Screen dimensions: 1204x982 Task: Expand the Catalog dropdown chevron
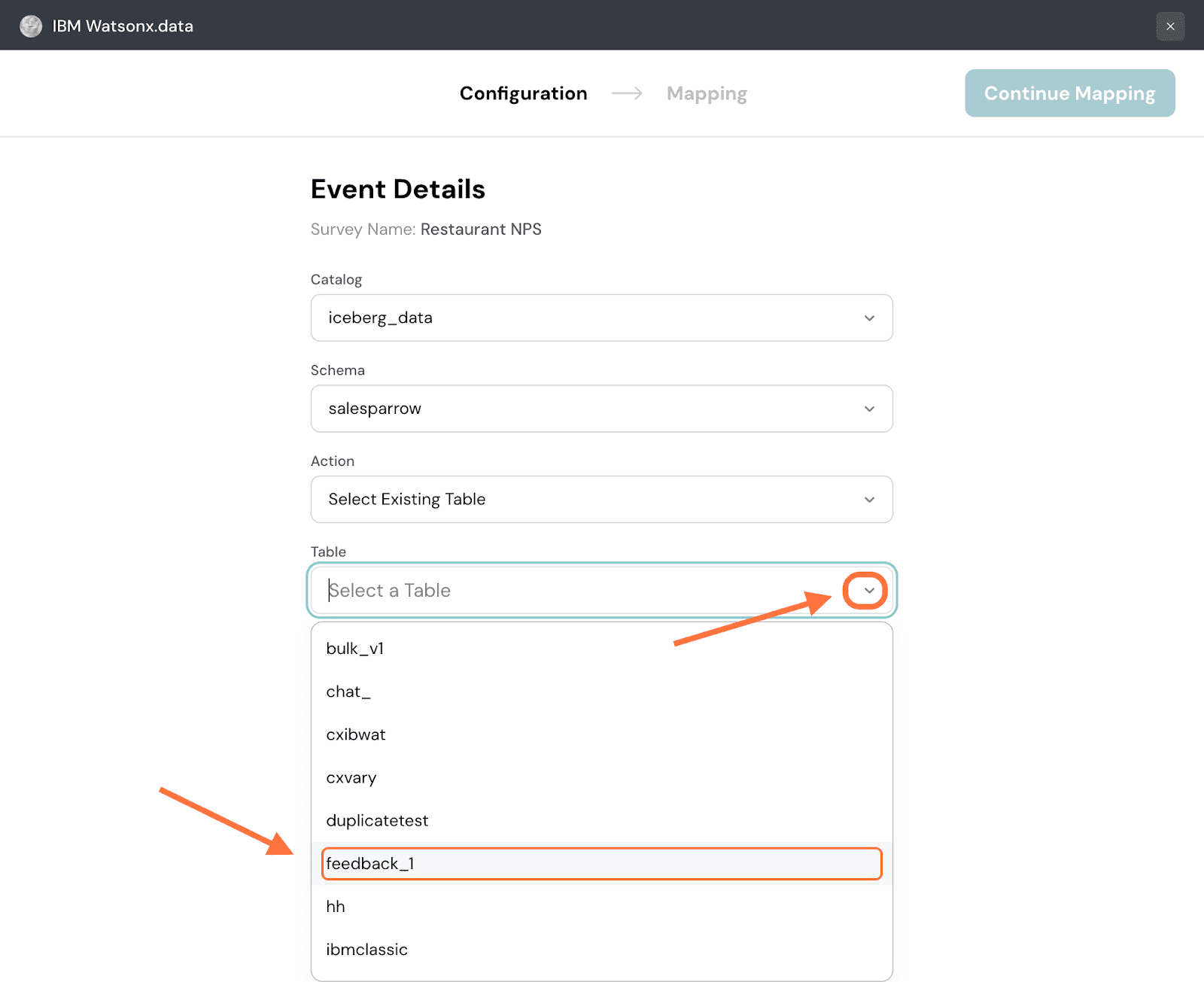click(869, 318)
